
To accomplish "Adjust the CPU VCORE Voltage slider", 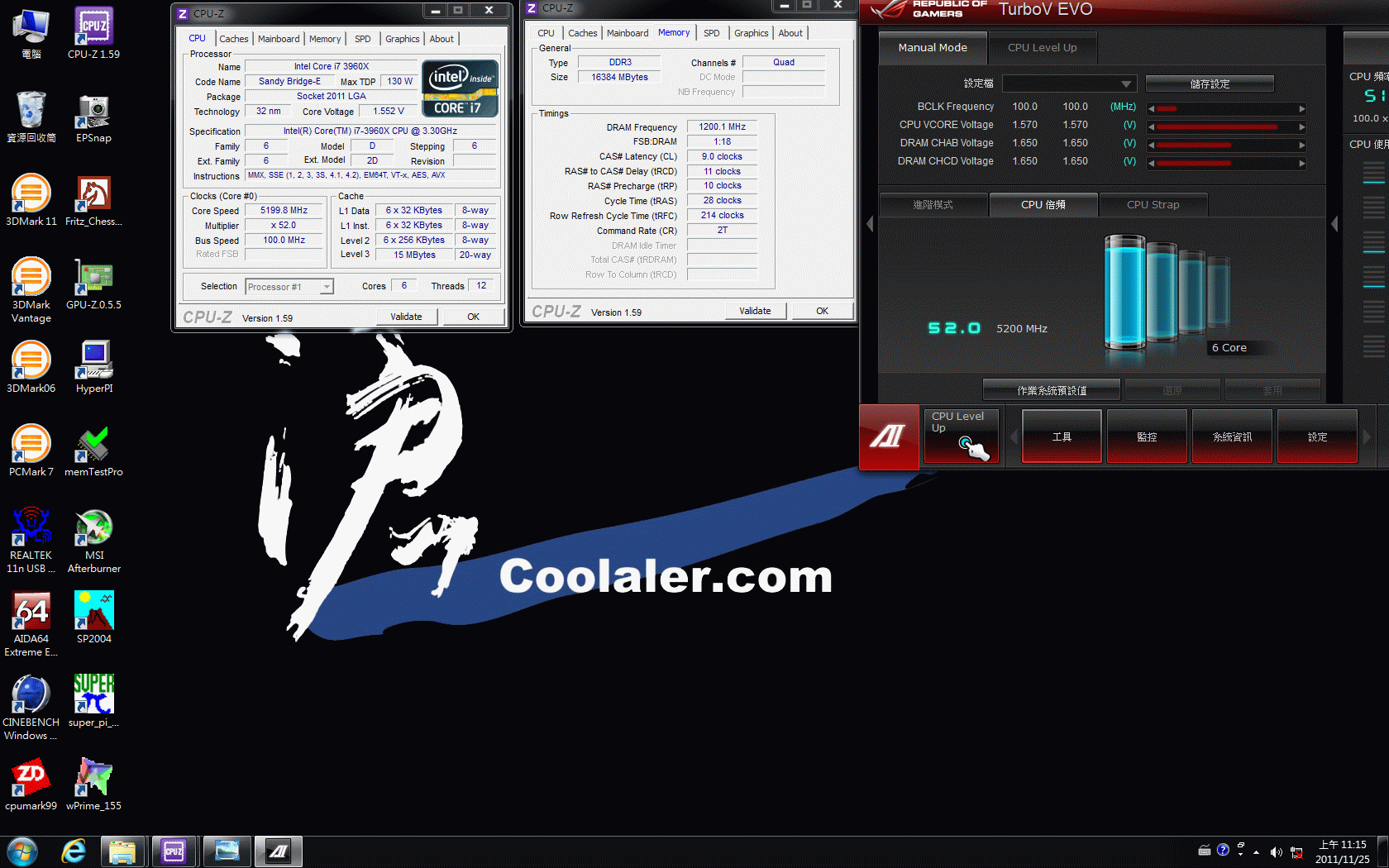I will point(1227,126).
